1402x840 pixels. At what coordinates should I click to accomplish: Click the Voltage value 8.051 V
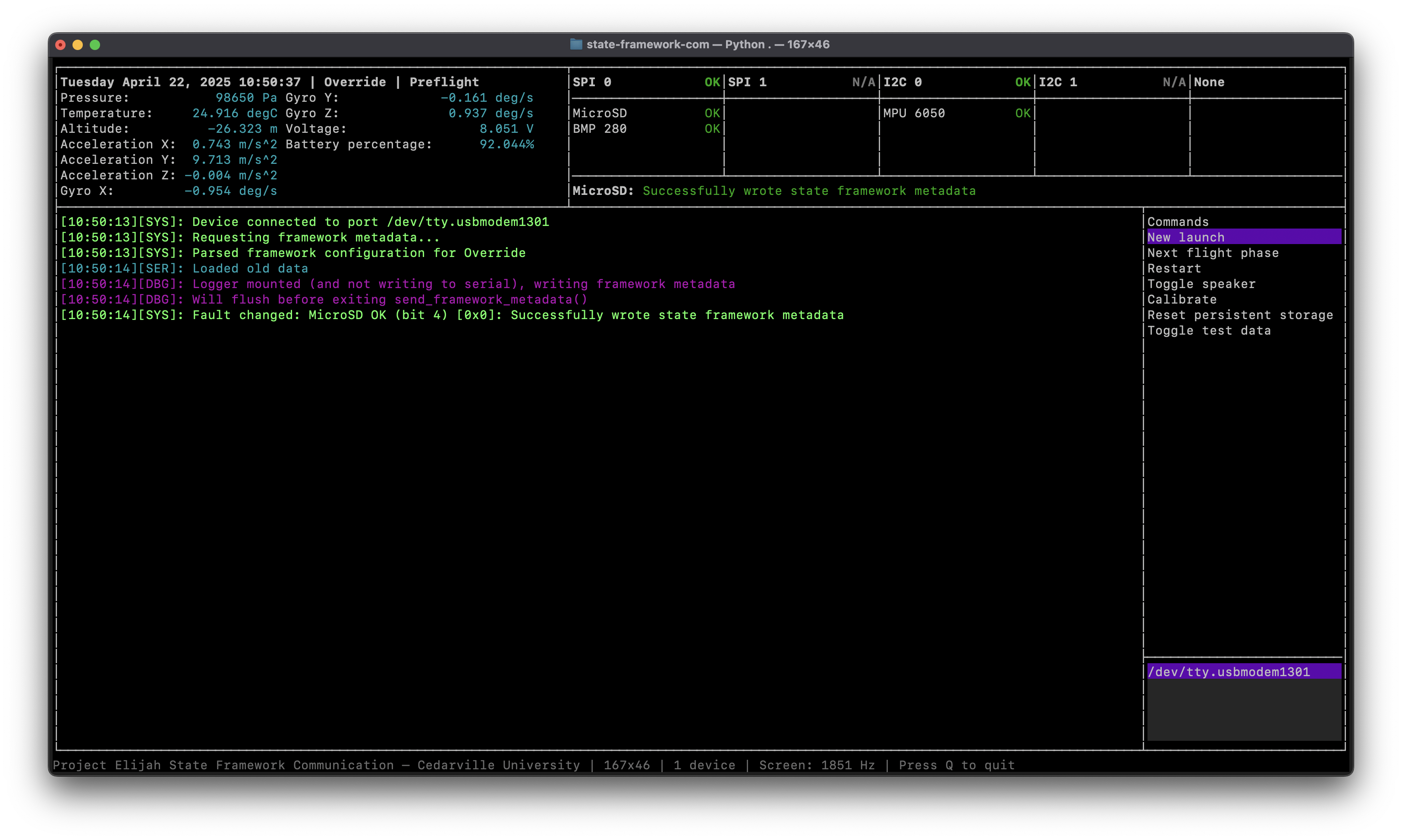pyautogui.click(x=507, y=129)
